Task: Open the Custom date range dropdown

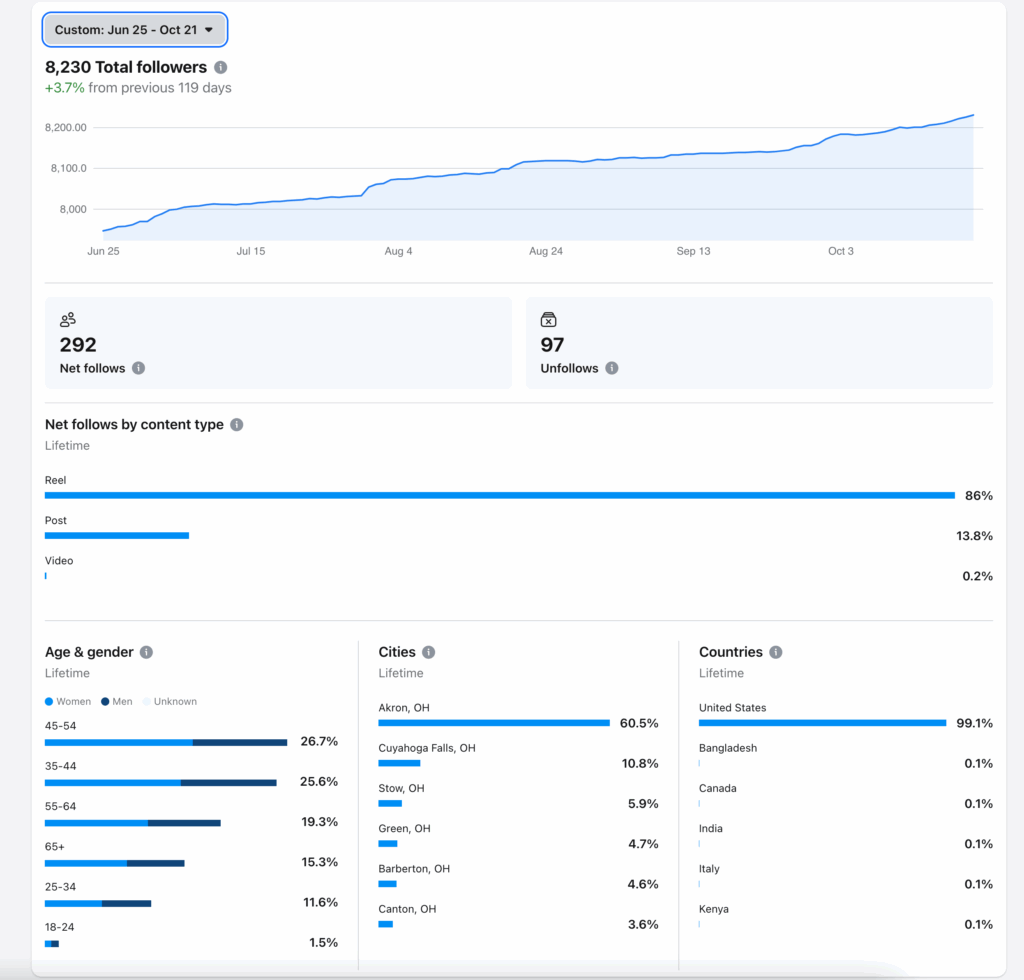Action: [135, 30]
